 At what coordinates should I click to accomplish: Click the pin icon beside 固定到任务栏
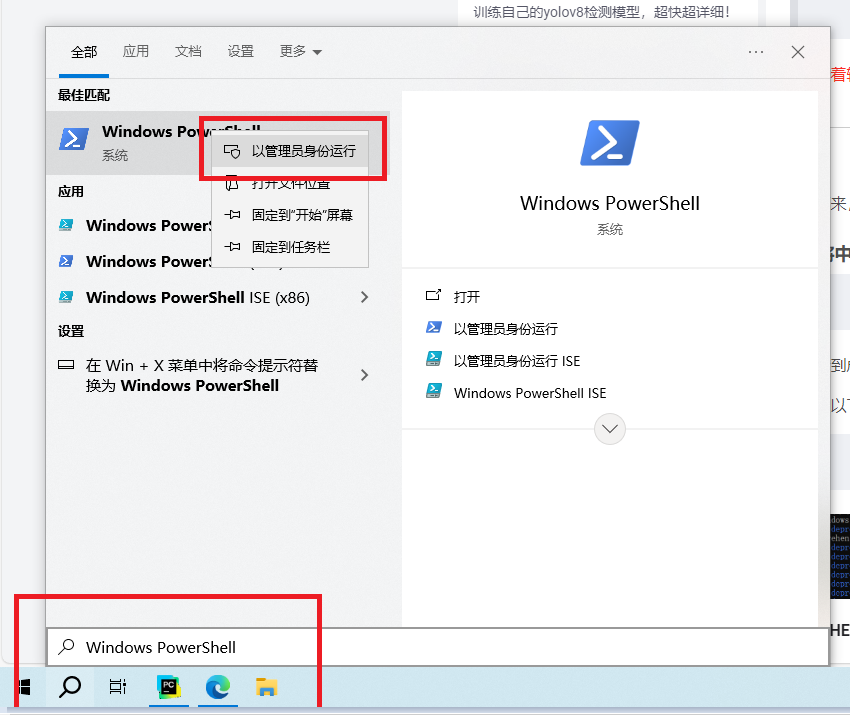click(x=233, y=247)
